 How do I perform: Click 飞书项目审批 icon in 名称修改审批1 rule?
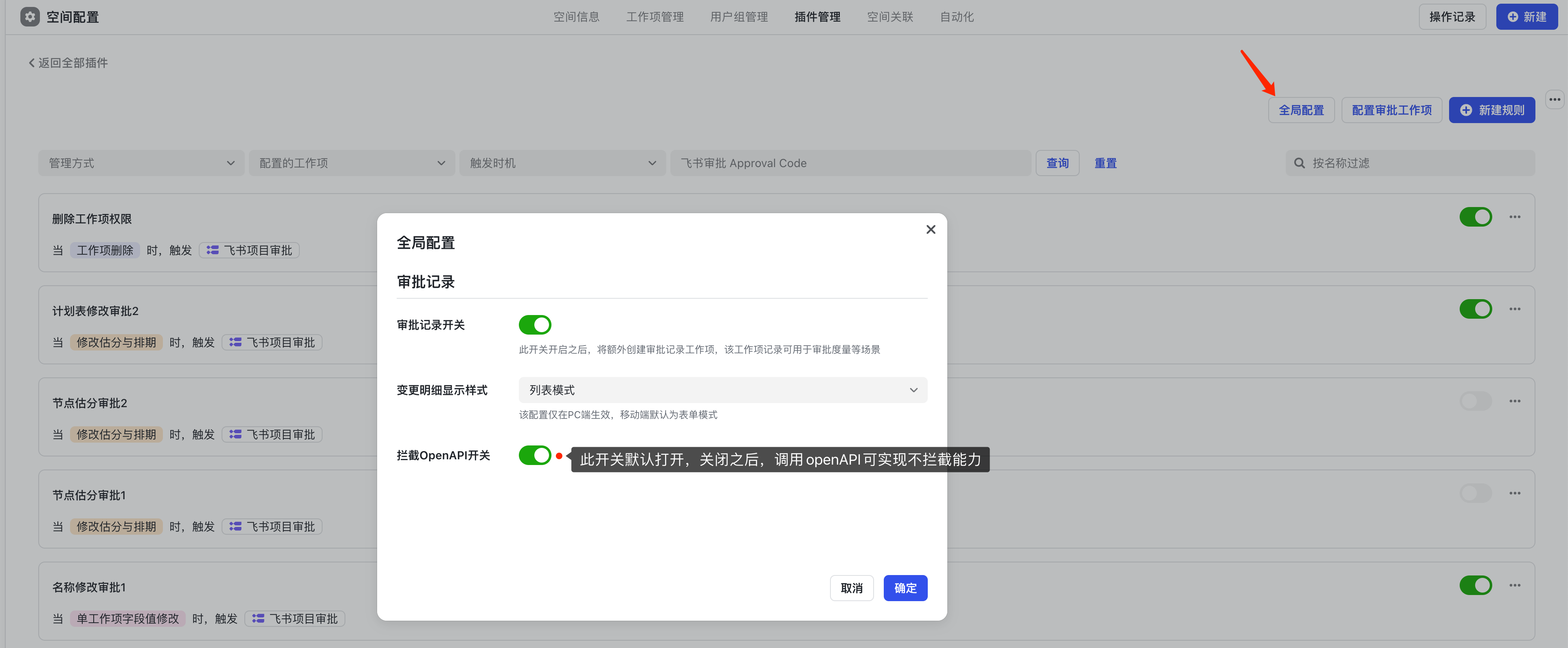click(x=257, y=618)
